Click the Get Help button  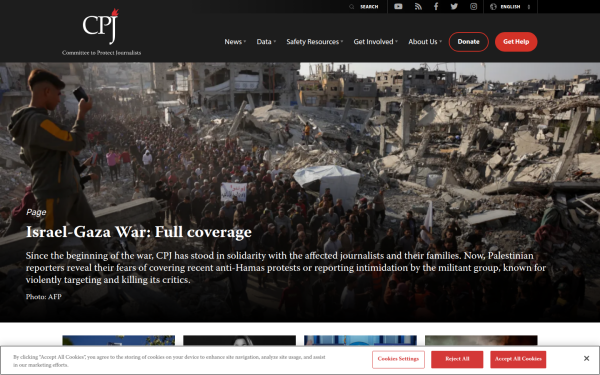pyautogui.click(x=516, y=42)
